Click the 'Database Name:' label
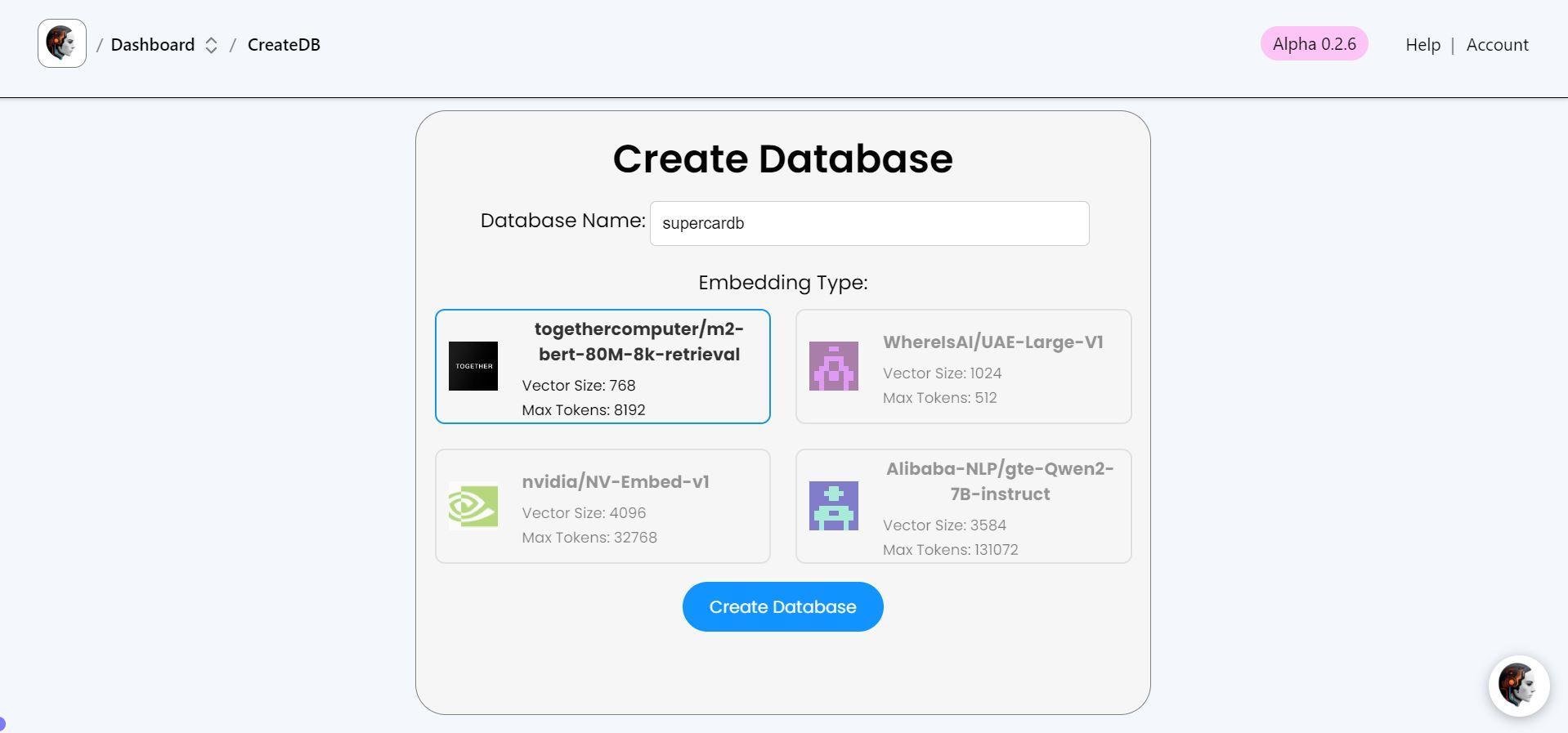1568x733 pixels. (562, 221)
